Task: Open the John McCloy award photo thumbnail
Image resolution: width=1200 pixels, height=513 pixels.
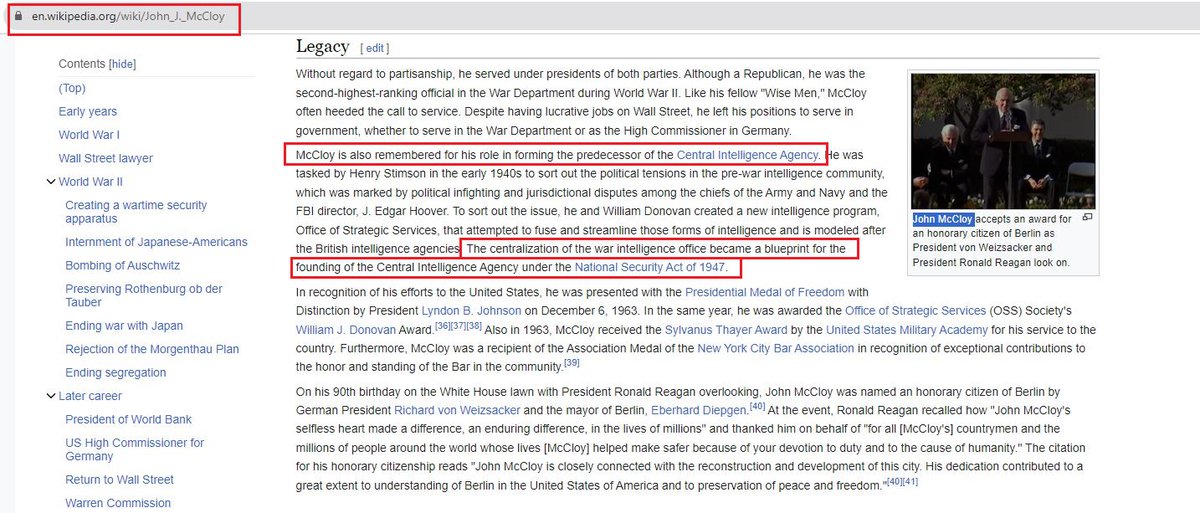Action: [x=1003, y=141]
